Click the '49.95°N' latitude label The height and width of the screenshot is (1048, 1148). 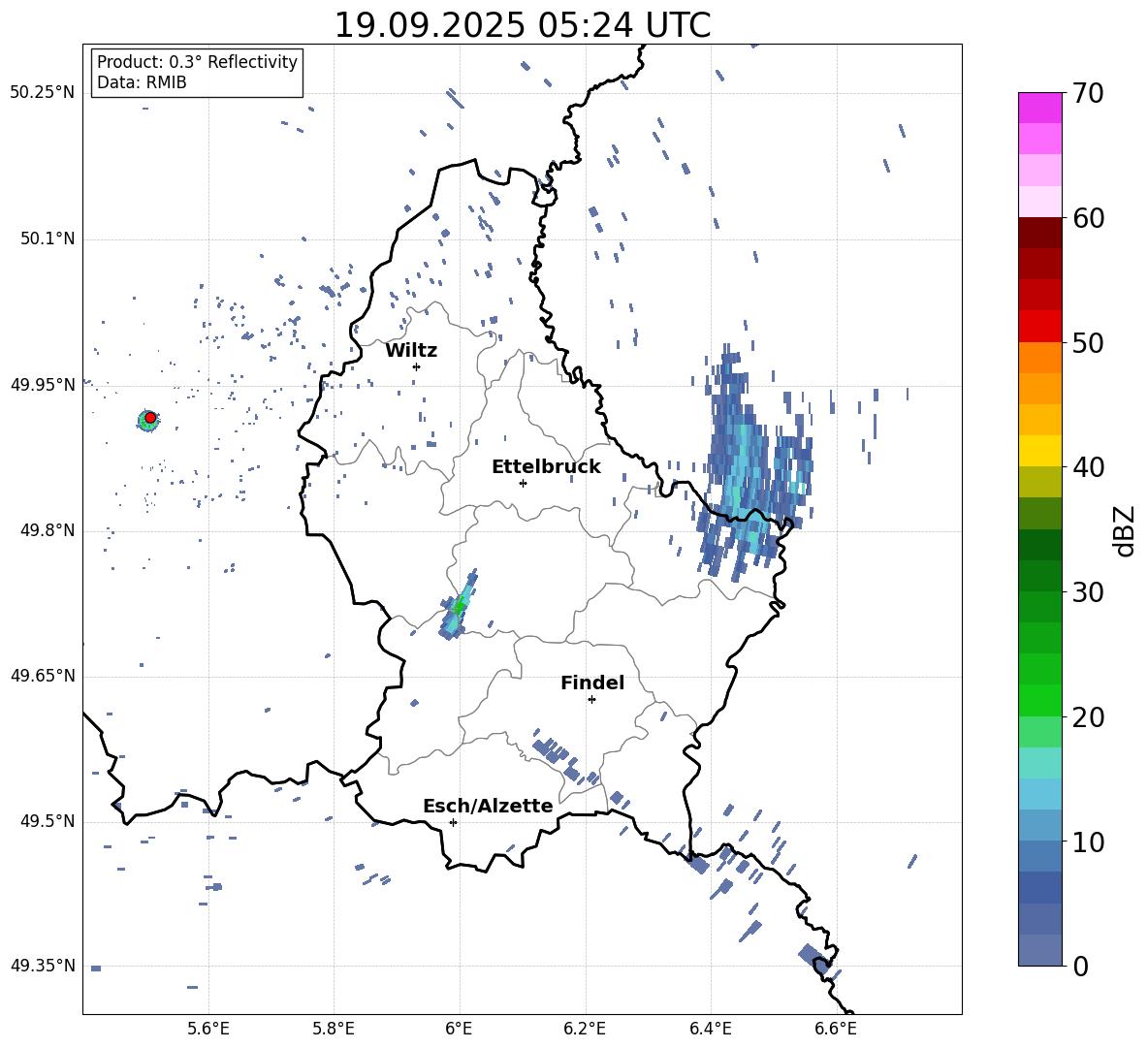[x=43, y=385]
